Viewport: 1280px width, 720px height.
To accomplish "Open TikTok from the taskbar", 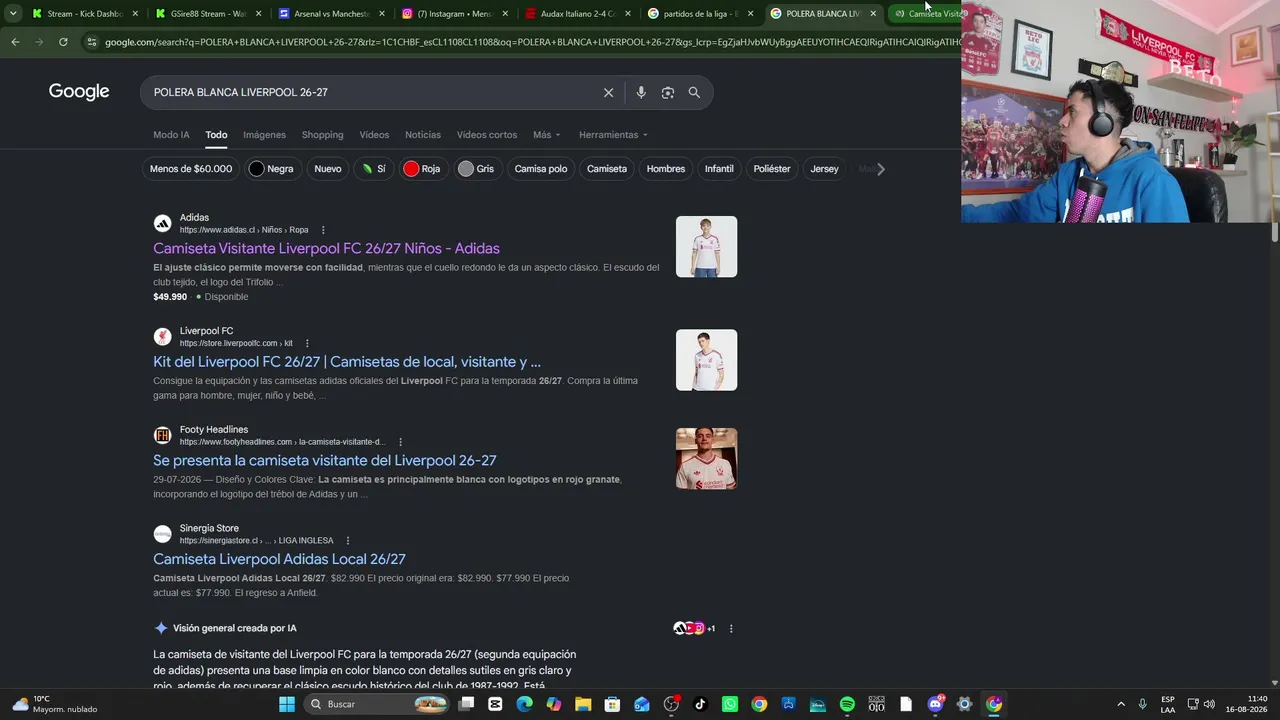I will pyautogui.click(x=700, y=704).
